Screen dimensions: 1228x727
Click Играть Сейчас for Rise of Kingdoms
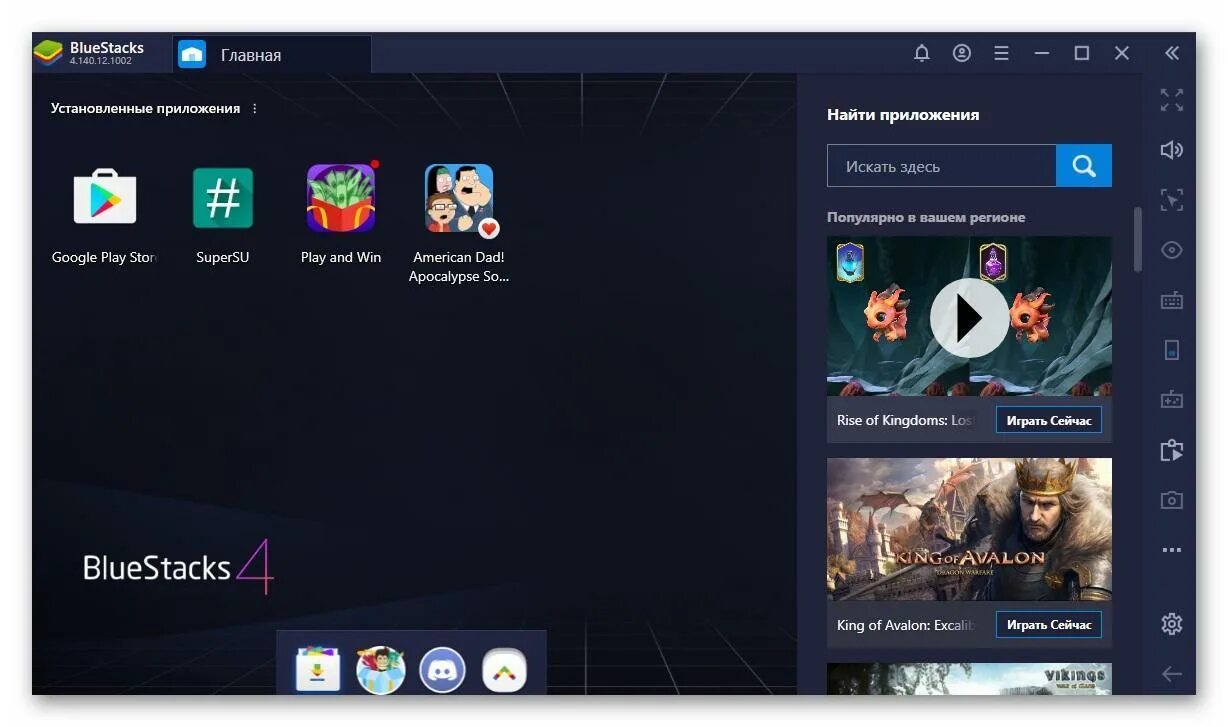(x=1049, y=420)
